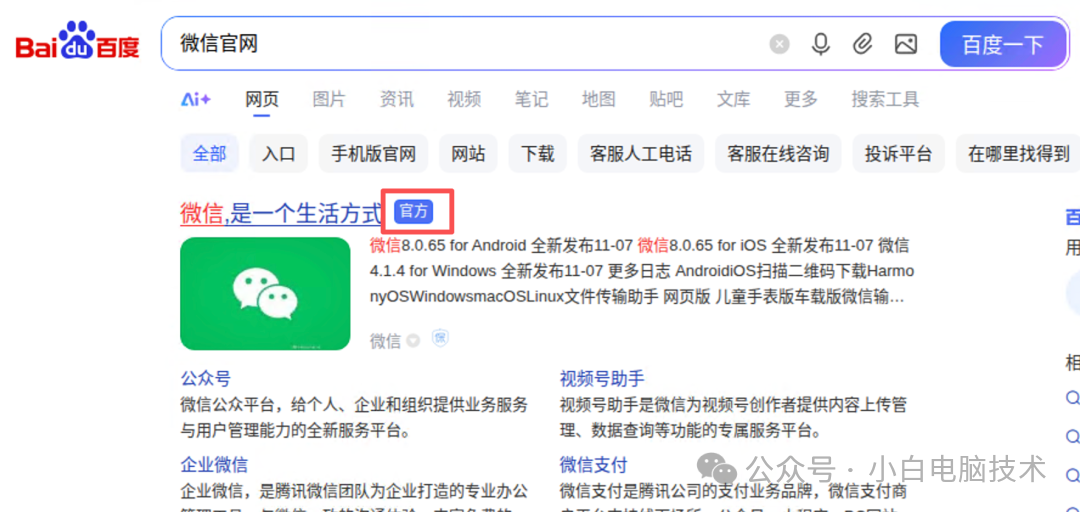Screen dimensions: 1080x512
Task: Click the shield verification icon beside 微信
Action: click(439, 338)
